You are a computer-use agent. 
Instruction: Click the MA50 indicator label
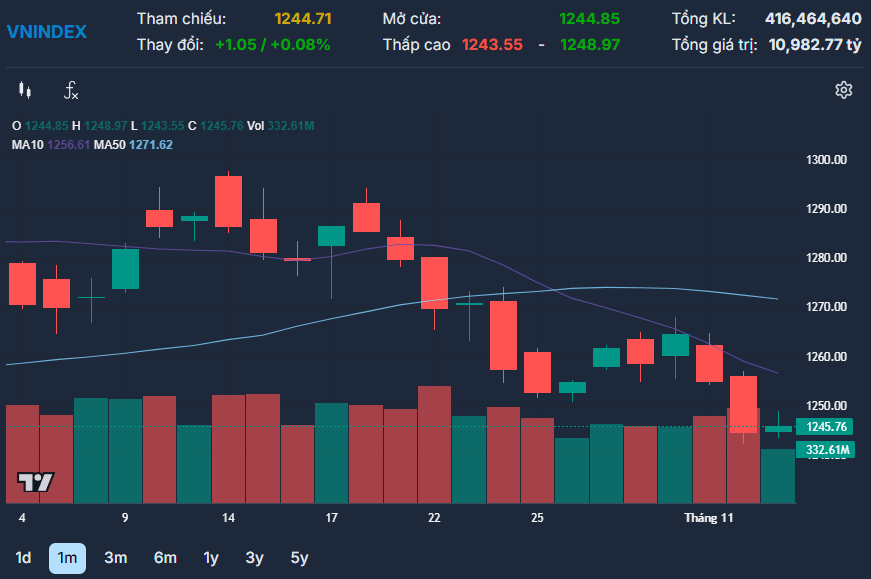(x=109, y=145)
